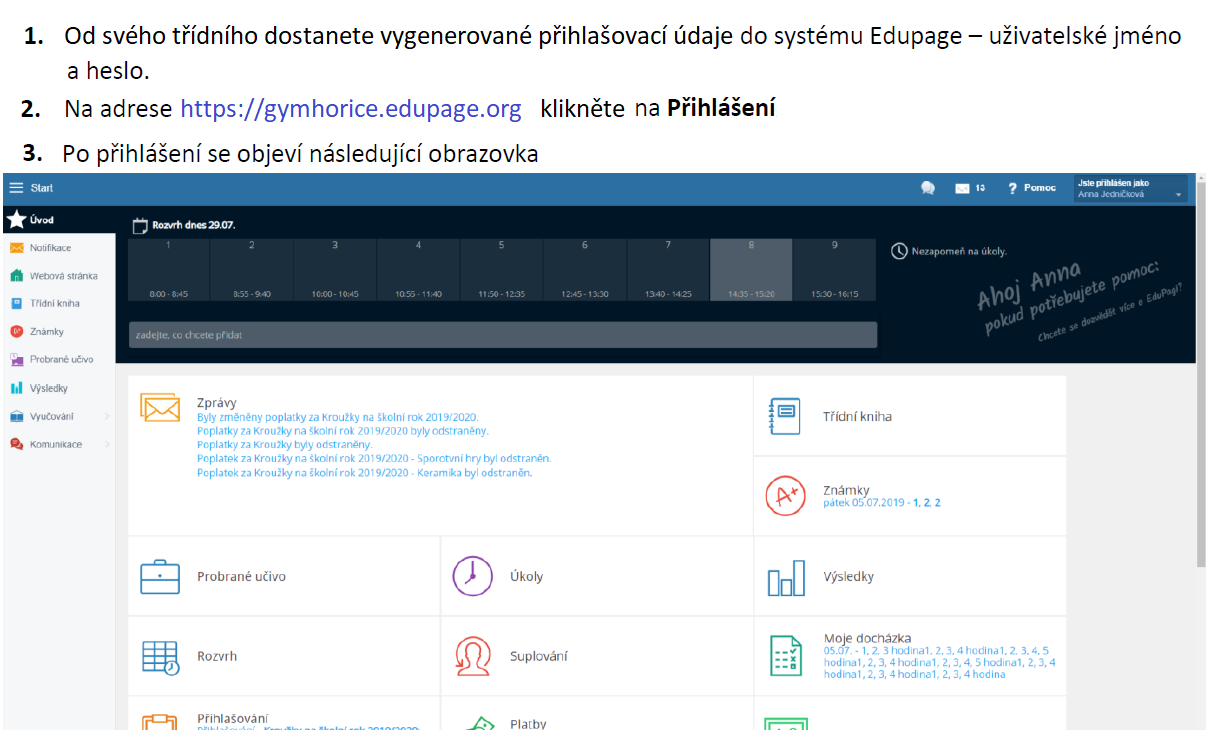This screenshot has width=1206, height=730.
Task: Select highlighted lesson 8 at 14:35 - 15:20
Action: 751,270
